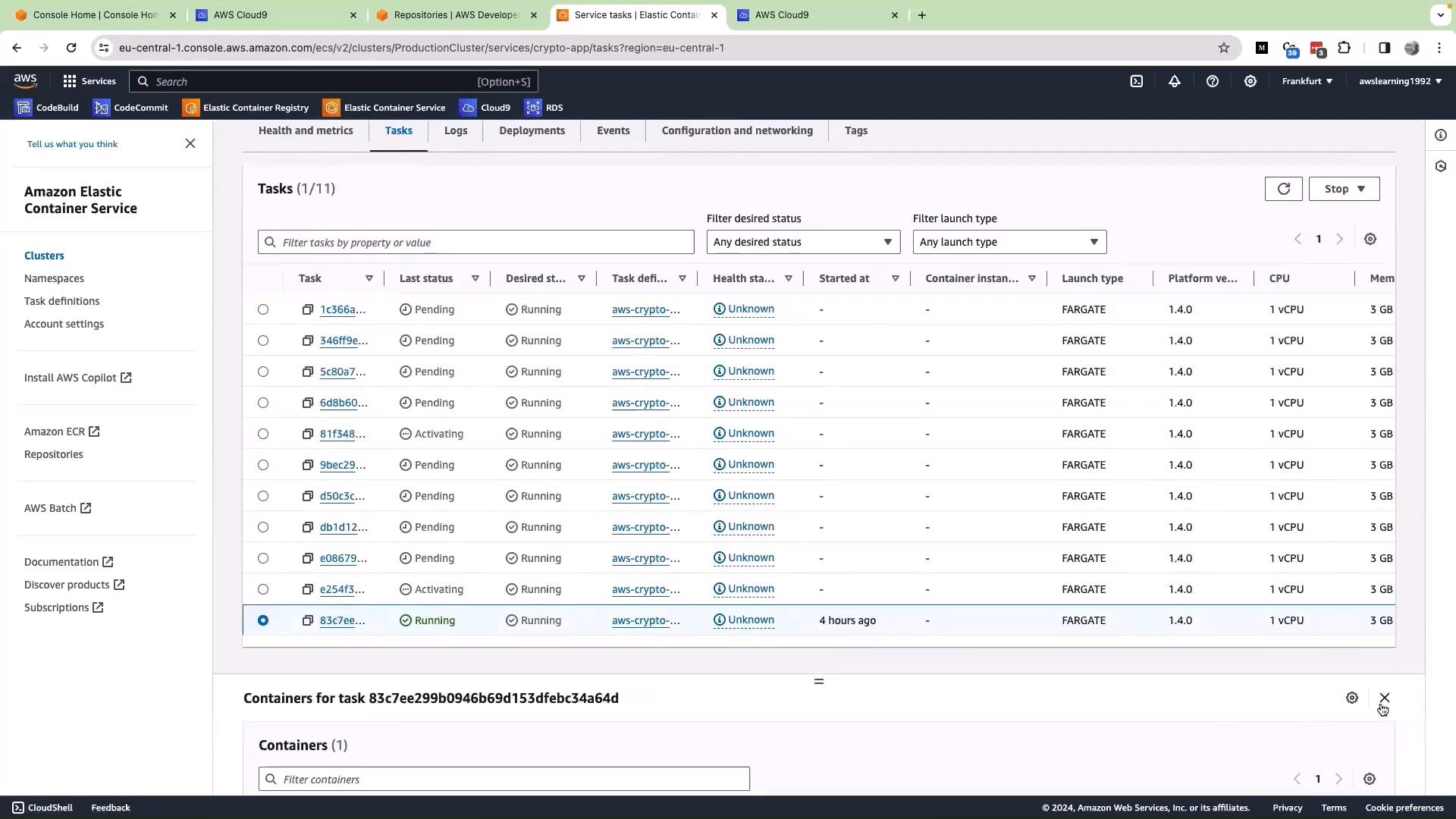Click the Filter tasks by property field
Screen dimensions: 1456x819
475,242
